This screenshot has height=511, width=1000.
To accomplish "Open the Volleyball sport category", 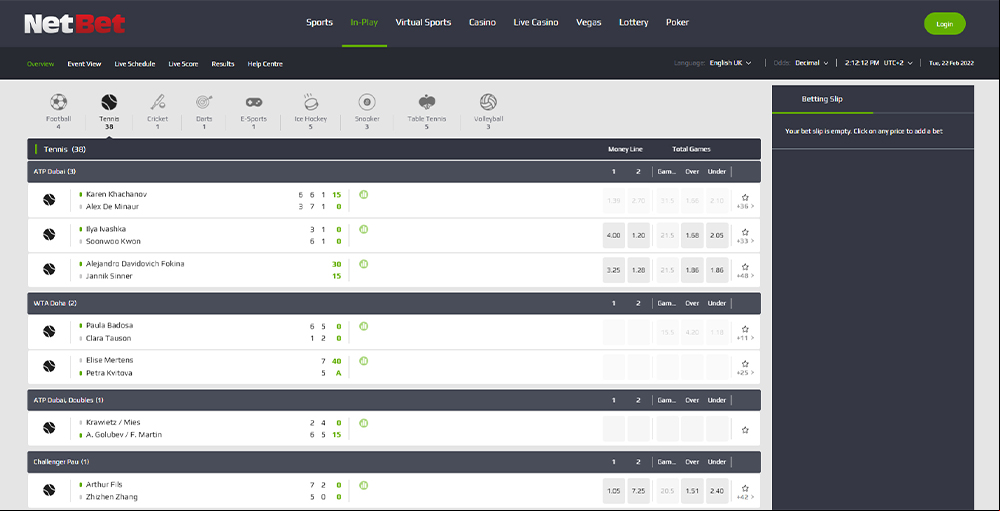I will pyautogui.click(x=488, y=102).
